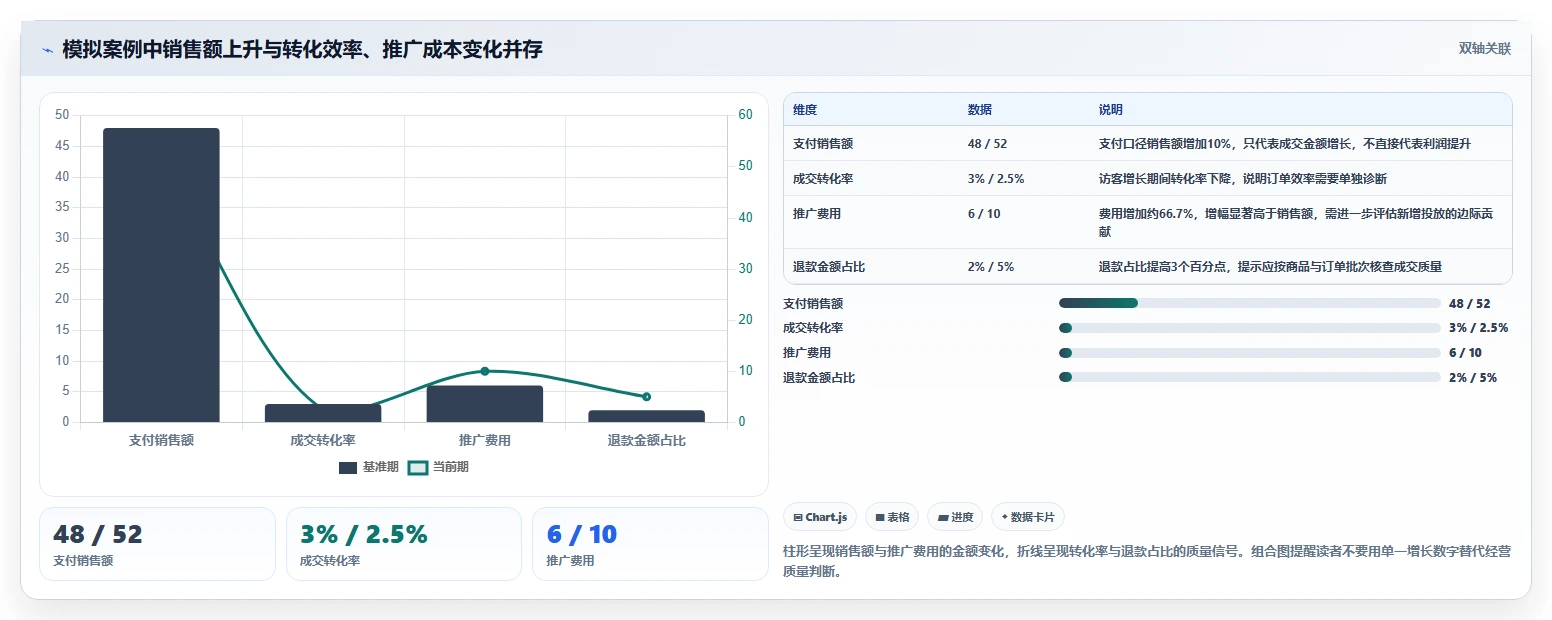Click the 推广费用 progress bar

point(1249,353)
